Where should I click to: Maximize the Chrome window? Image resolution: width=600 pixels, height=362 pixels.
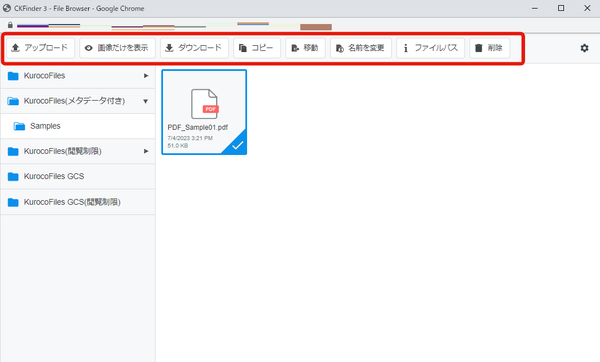[x=561, y=8]
